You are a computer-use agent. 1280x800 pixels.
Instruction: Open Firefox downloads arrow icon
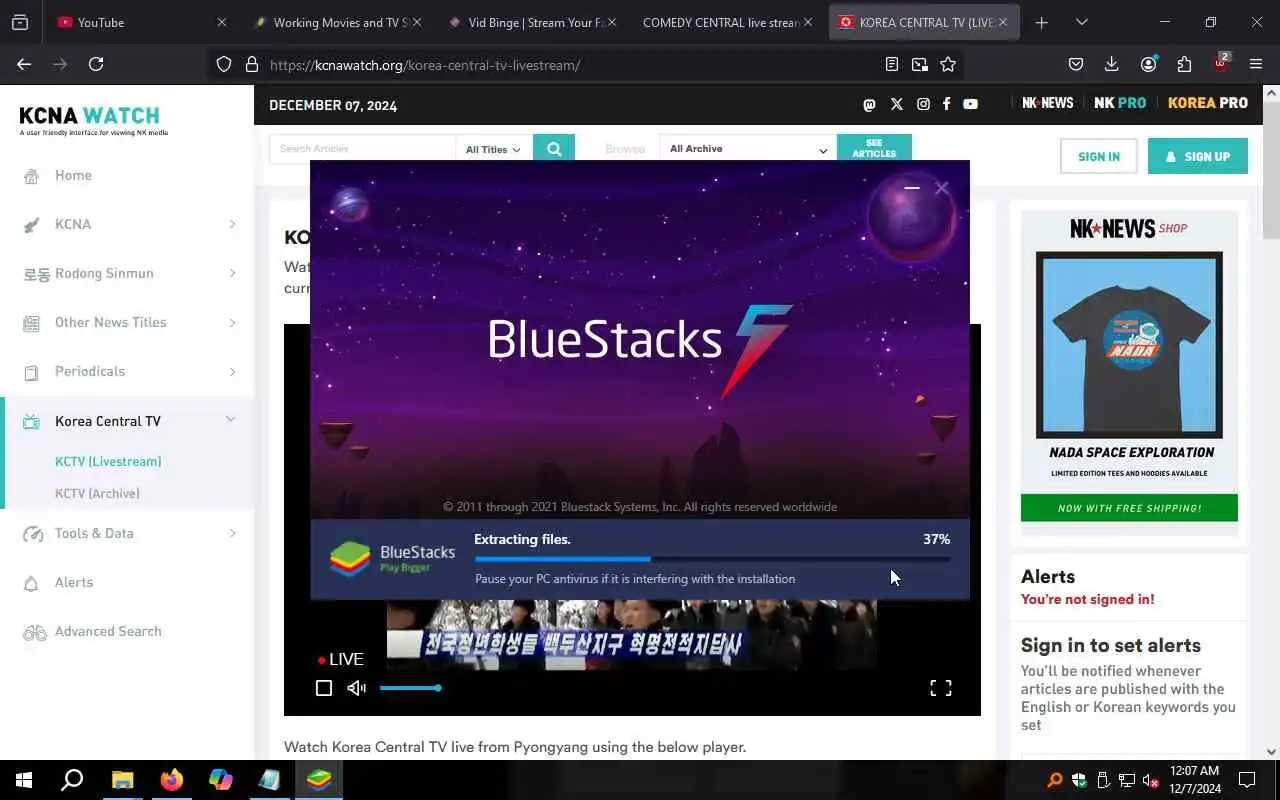pos(1111,64)
